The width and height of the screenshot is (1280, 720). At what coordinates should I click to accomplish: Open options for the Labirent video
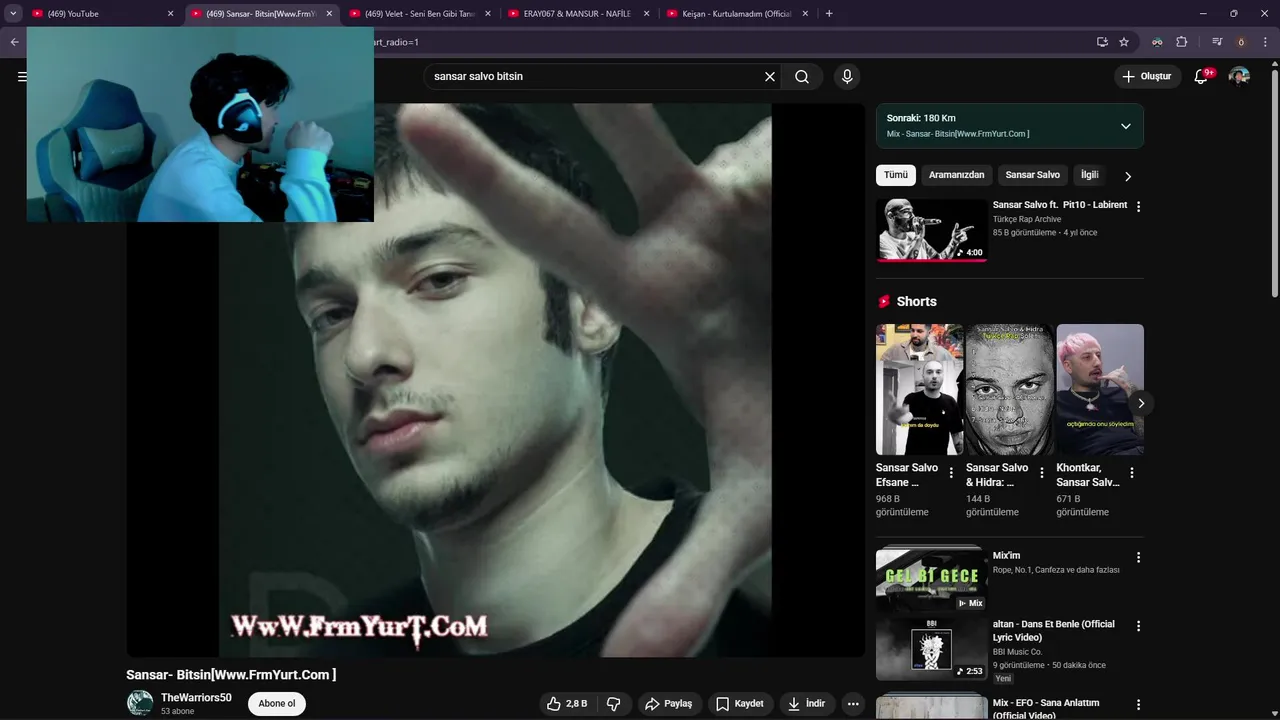(1138, 207)
